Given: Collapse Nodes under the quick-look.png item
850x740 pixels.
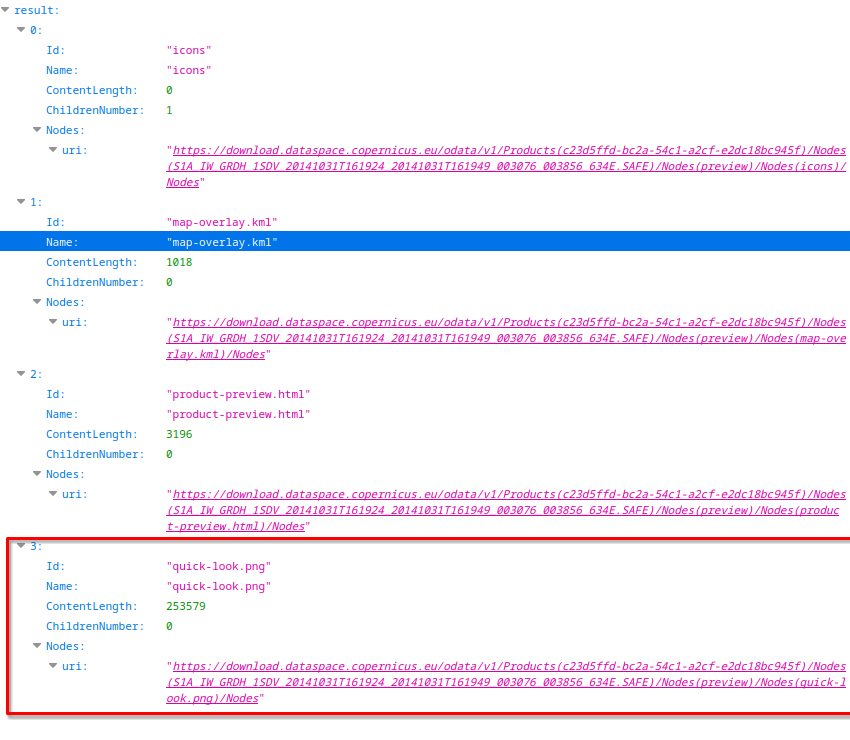Looking at the screenshot, I should [x=37, y=646].
